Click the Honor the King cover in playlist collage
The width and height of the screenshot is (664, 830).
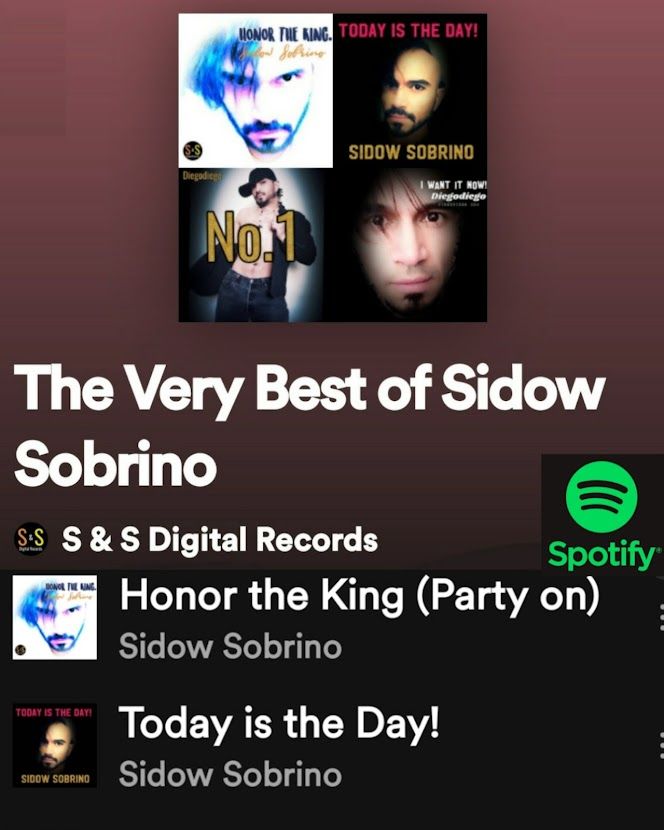pyautogui.click(x=256, y=91)
